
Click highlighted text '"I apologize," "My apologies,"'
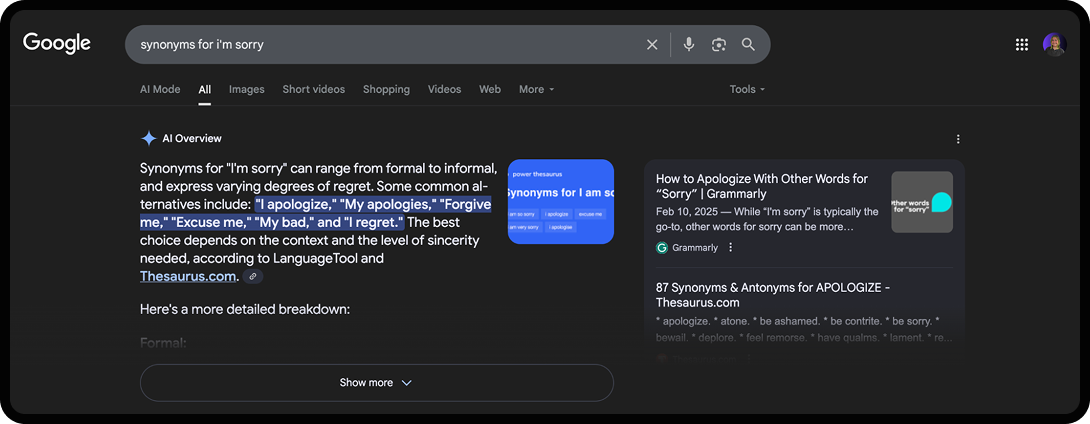(x=345, y=205)
